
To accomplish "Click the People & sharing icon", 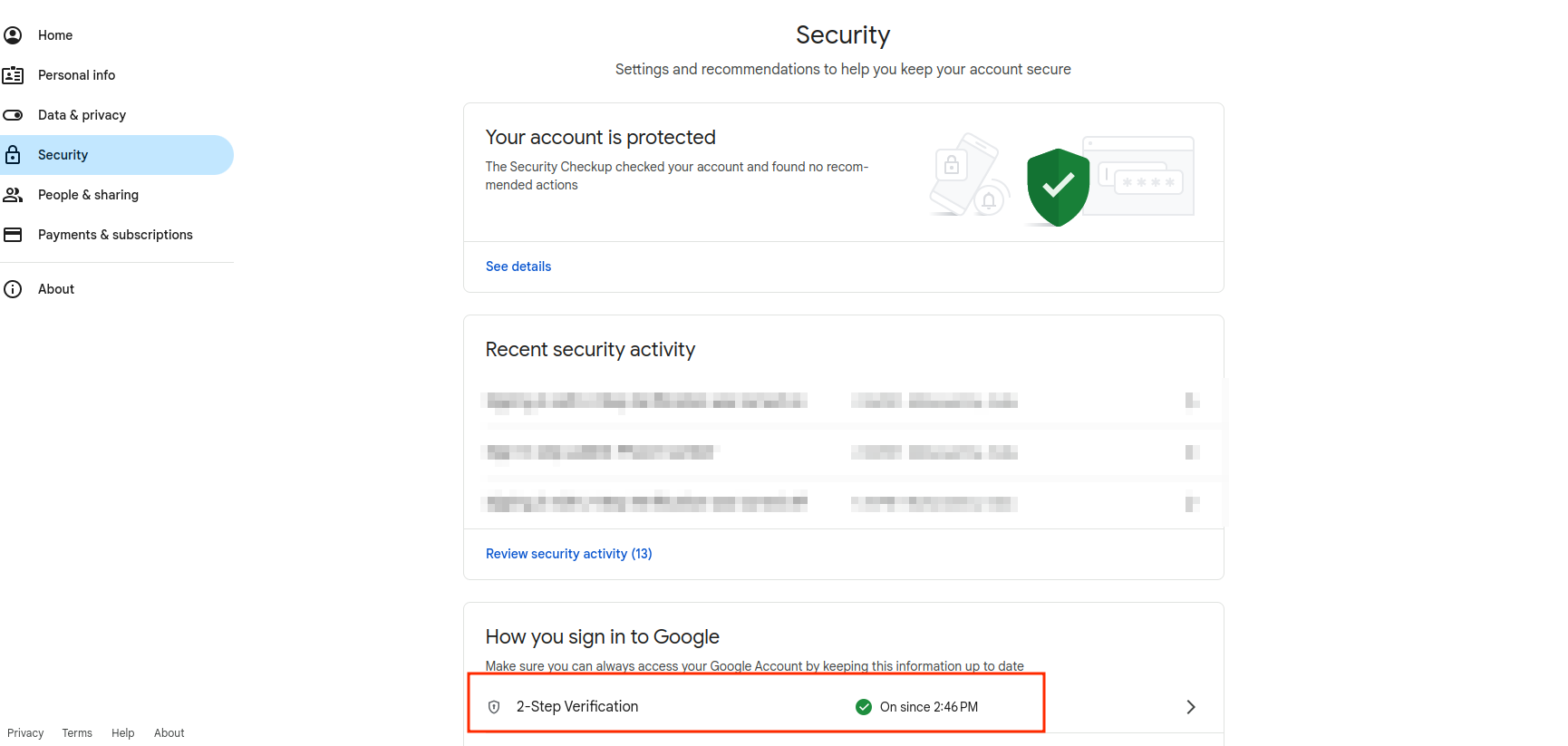I will click(13, 195).
